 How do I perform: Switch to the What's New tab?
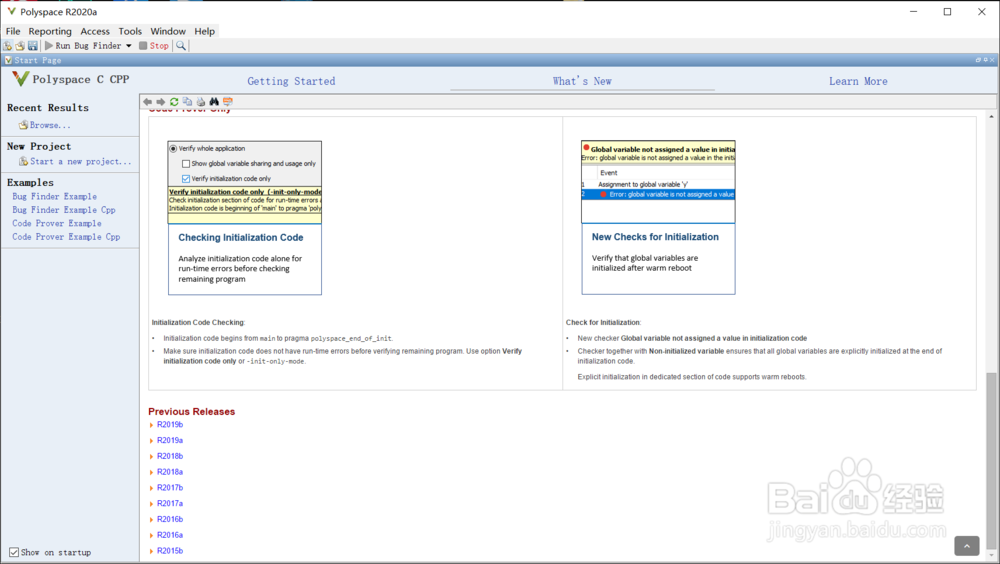tap(582, 81)
